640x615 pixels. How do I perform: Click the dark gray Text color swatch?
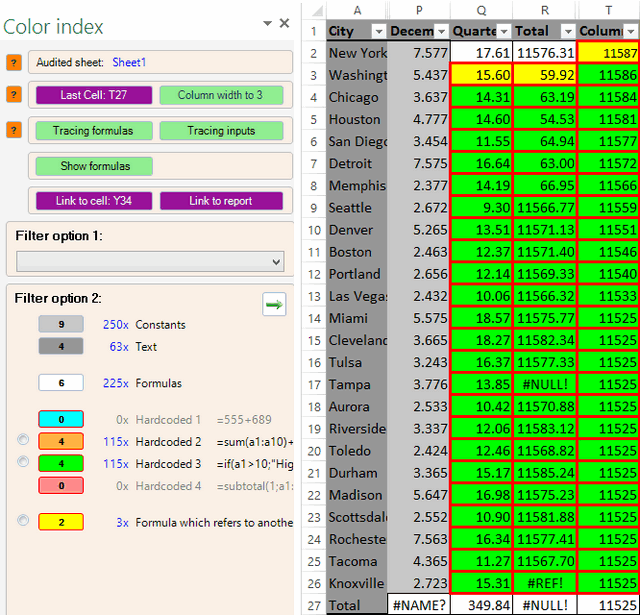(x=61, y=346)
